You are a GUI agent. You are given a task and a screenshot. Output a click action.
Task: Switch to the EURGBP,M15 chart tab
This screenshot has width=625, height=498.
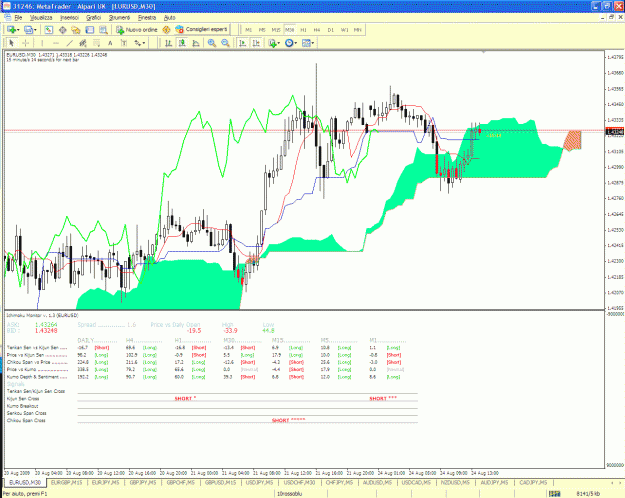click(x=67, y=482)
